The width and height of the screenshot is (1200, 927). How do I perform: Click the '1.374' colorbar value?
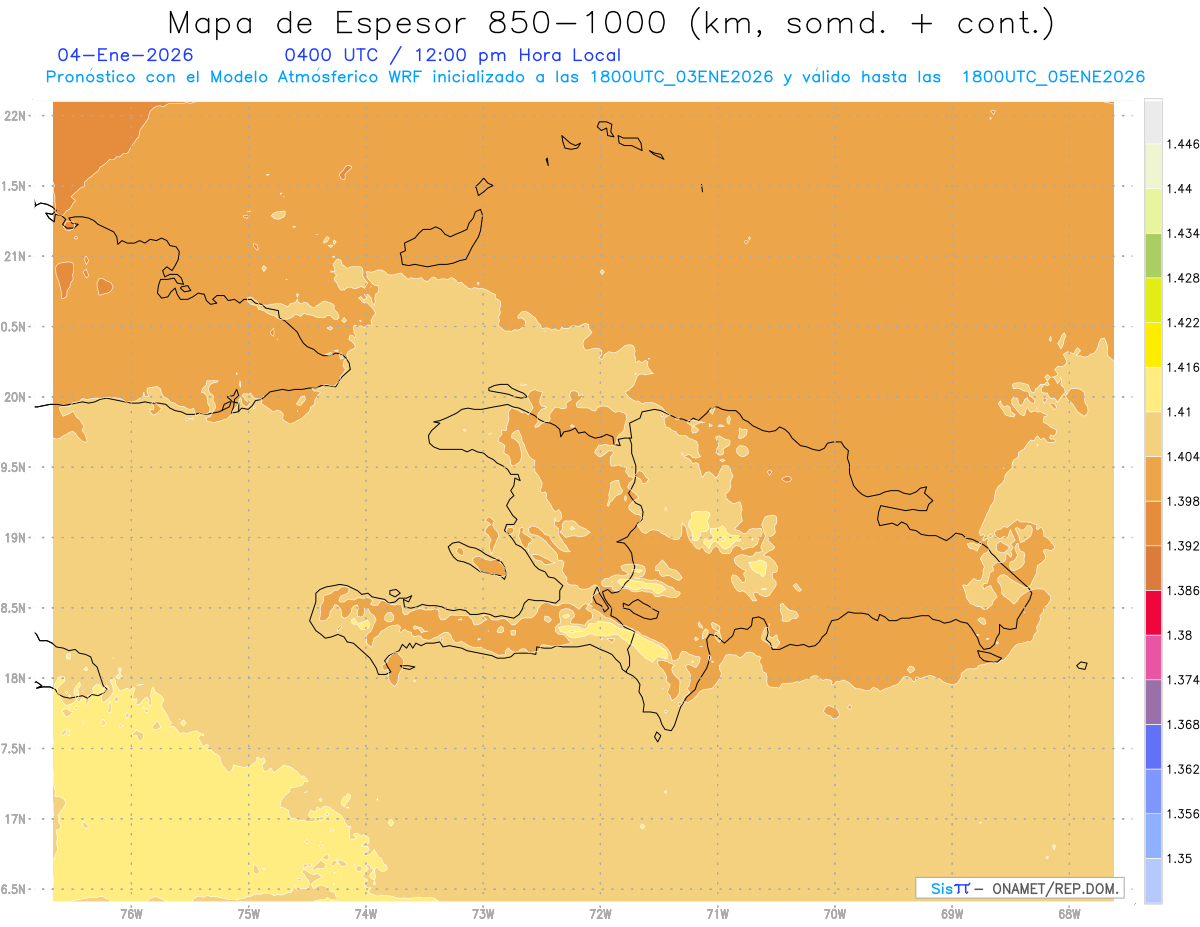pyautogui.click(x=1182, y=680)
